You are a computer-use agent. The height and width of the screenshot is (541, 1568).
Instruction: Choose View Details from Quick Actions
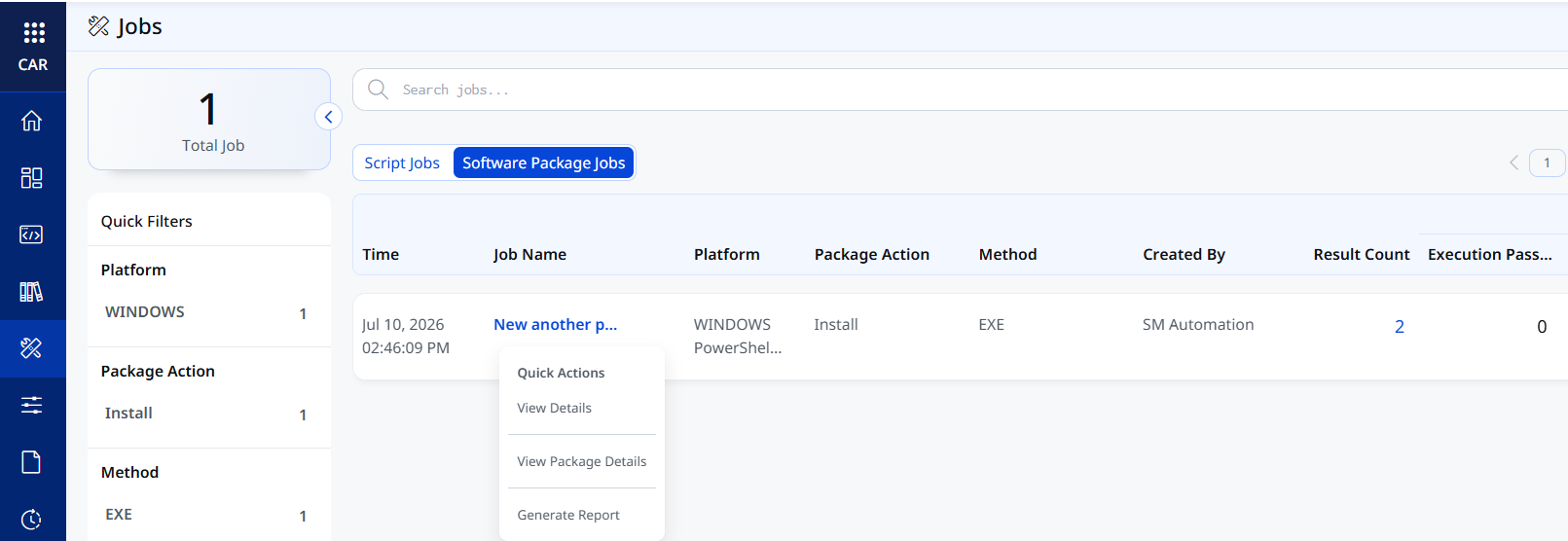(555, 408)
